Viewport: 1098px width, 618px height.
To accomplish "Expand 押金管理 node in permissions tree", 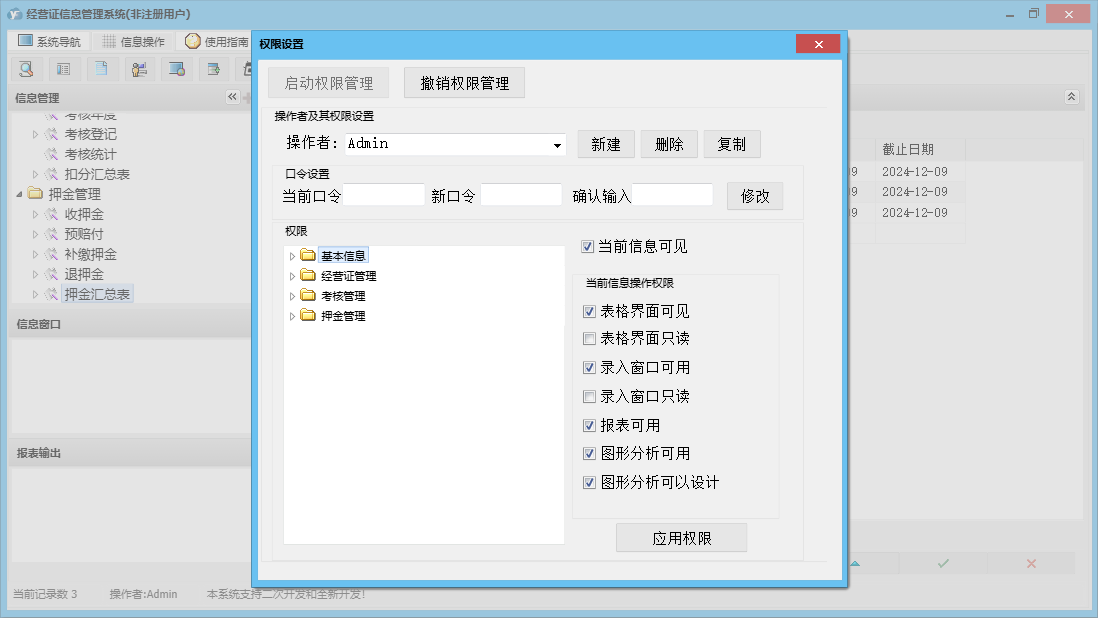I will [293, 316].
